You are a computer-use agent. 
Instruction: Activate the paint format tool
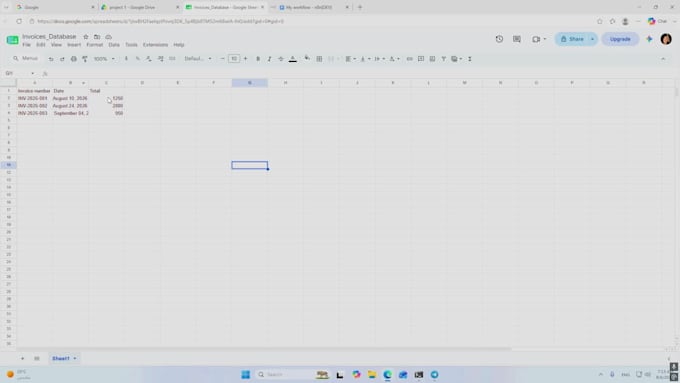[85, 59]
